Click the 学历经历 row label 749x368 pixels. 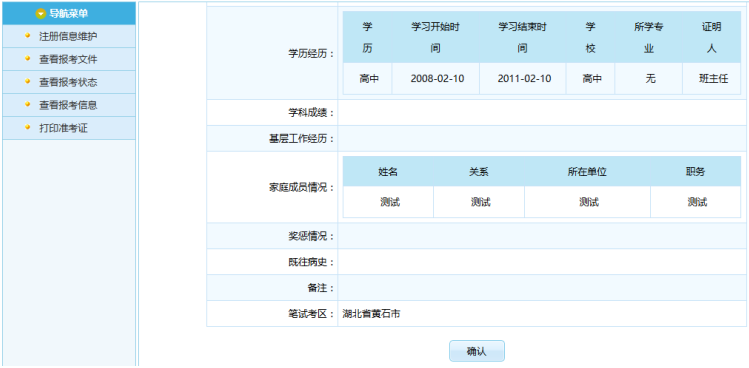pos(310,54)
